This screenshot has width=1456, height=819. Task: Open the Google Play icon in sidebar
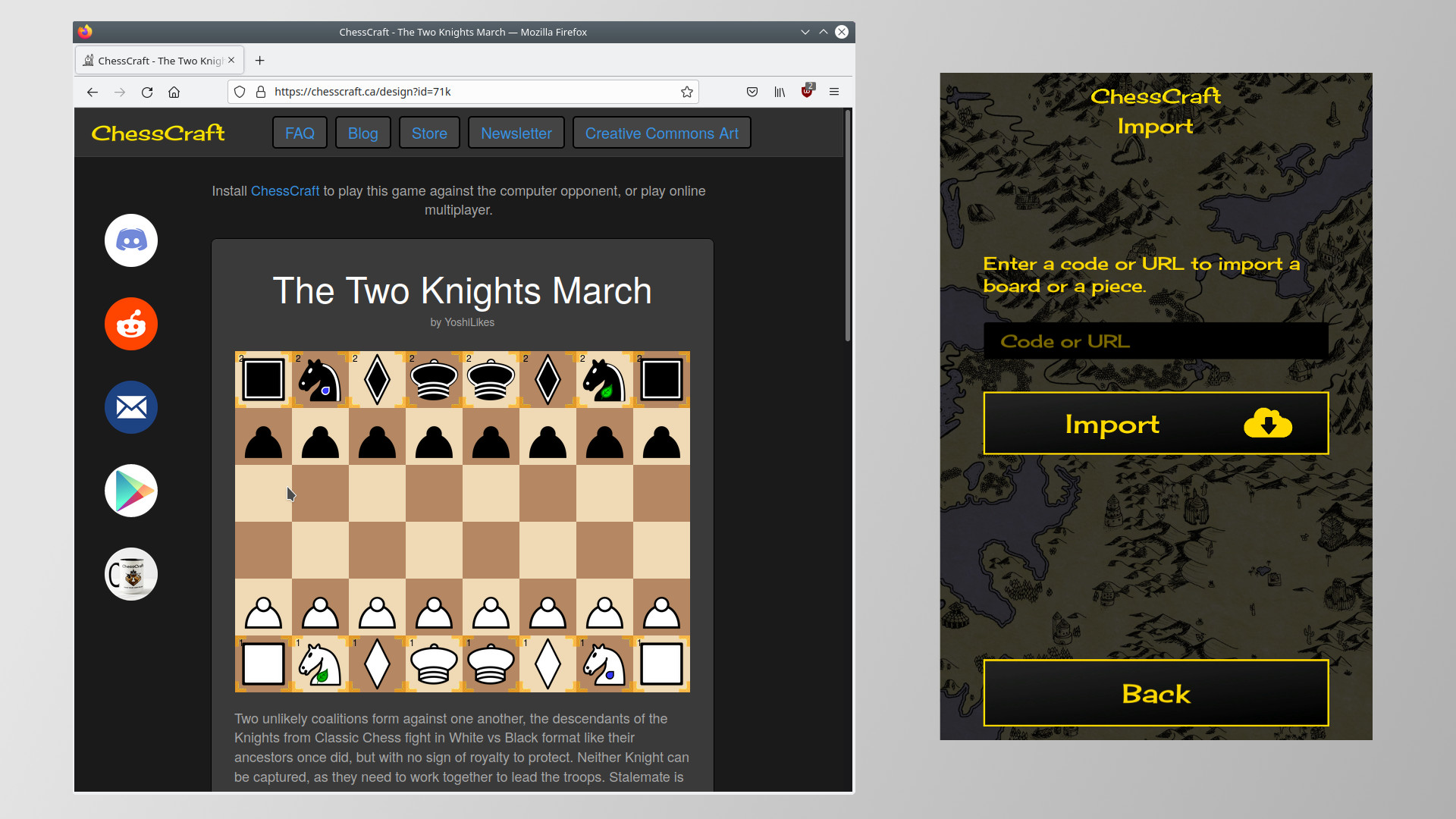[x=130, y=491]
